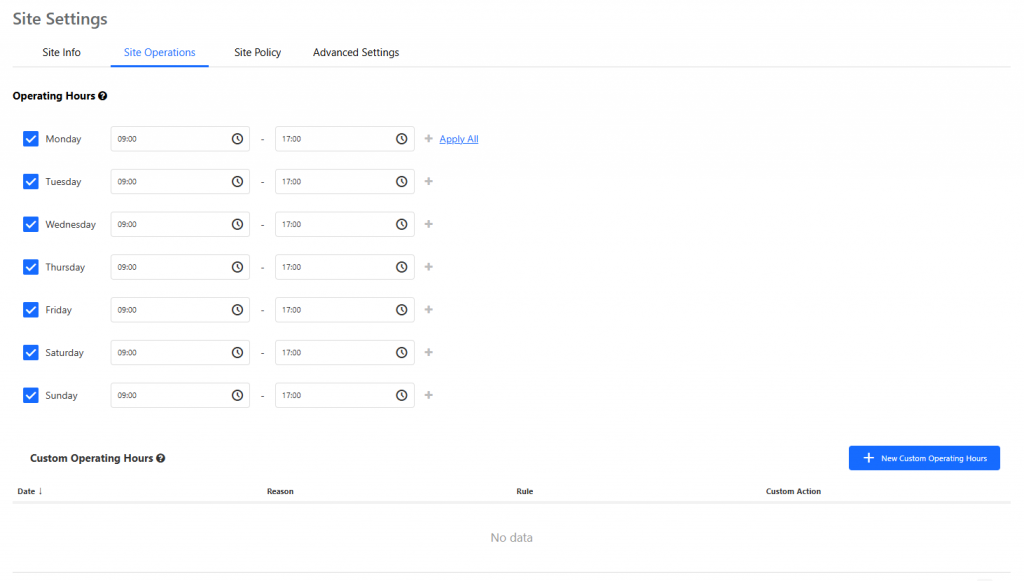Sort table by Date arrow
The width and height of the screenshot is (1024, 581).
click(40, 491)
